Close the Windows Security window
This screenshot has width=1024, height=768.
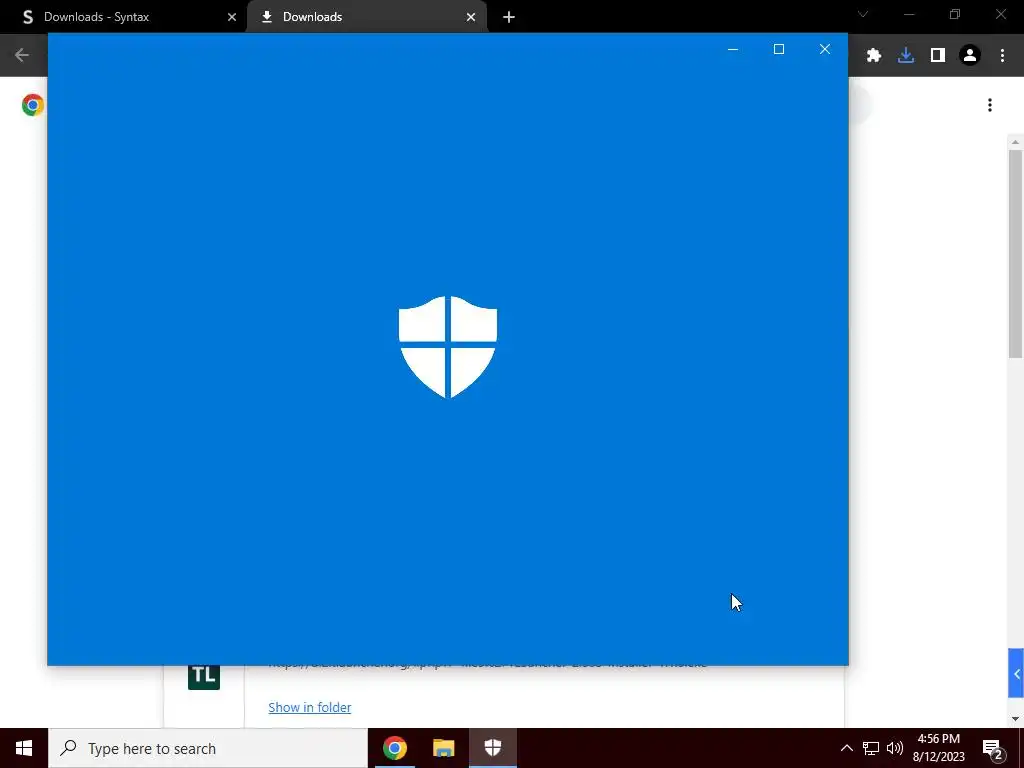coord(825,49)
